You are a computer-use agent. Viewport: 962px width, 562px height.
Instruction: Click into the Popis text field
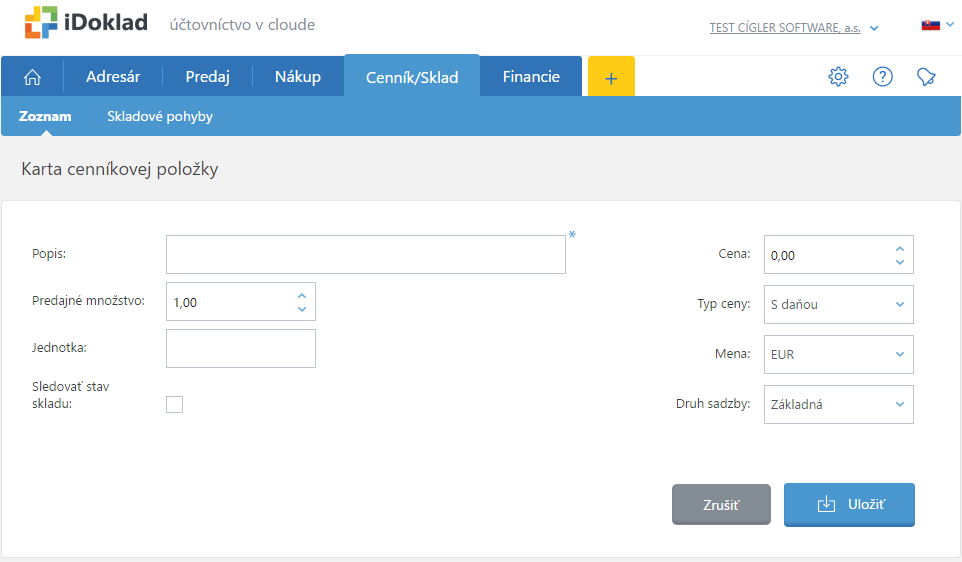tap(366, 254)
